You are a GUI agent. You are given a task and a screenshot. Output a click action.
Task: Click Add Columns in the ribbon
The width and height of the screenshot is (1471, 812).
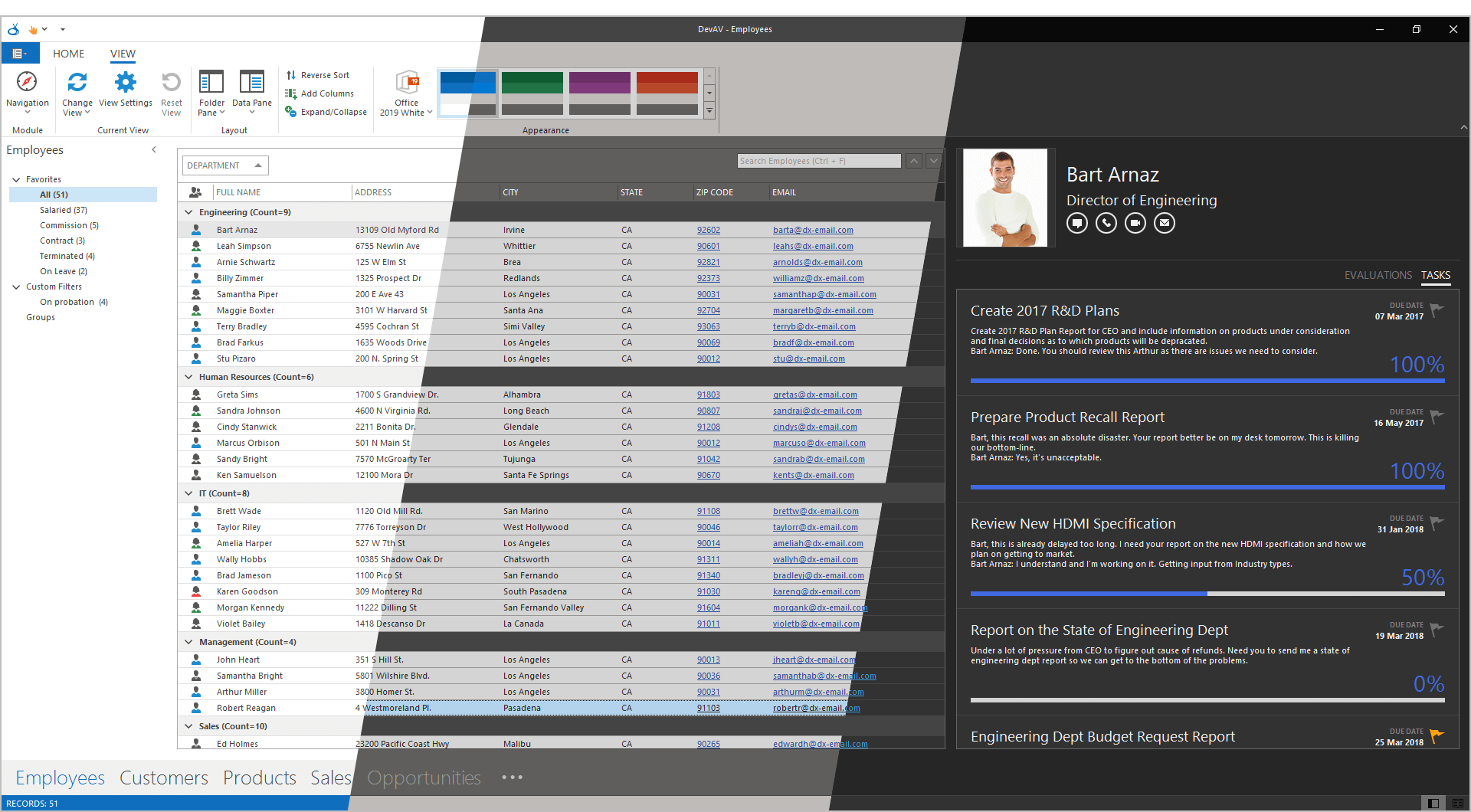pyautogui.click(x=320, y=93)
